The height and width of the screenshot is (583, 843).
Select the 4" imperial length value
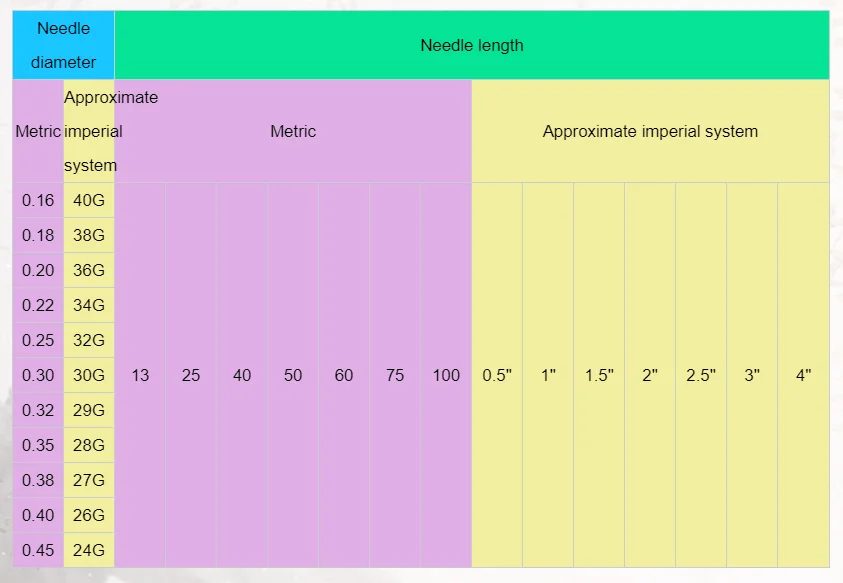click(x=803, y=375)
